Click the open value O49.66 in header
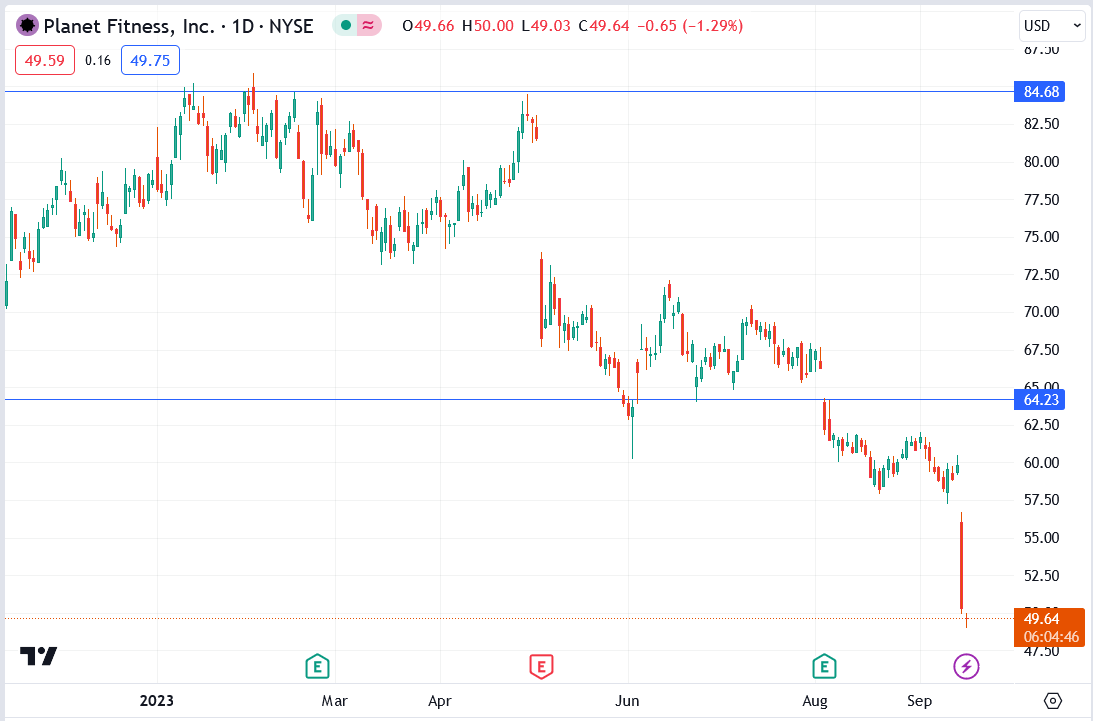The width and height of the screenshot is (1093, 721). [x=428, y=26]
